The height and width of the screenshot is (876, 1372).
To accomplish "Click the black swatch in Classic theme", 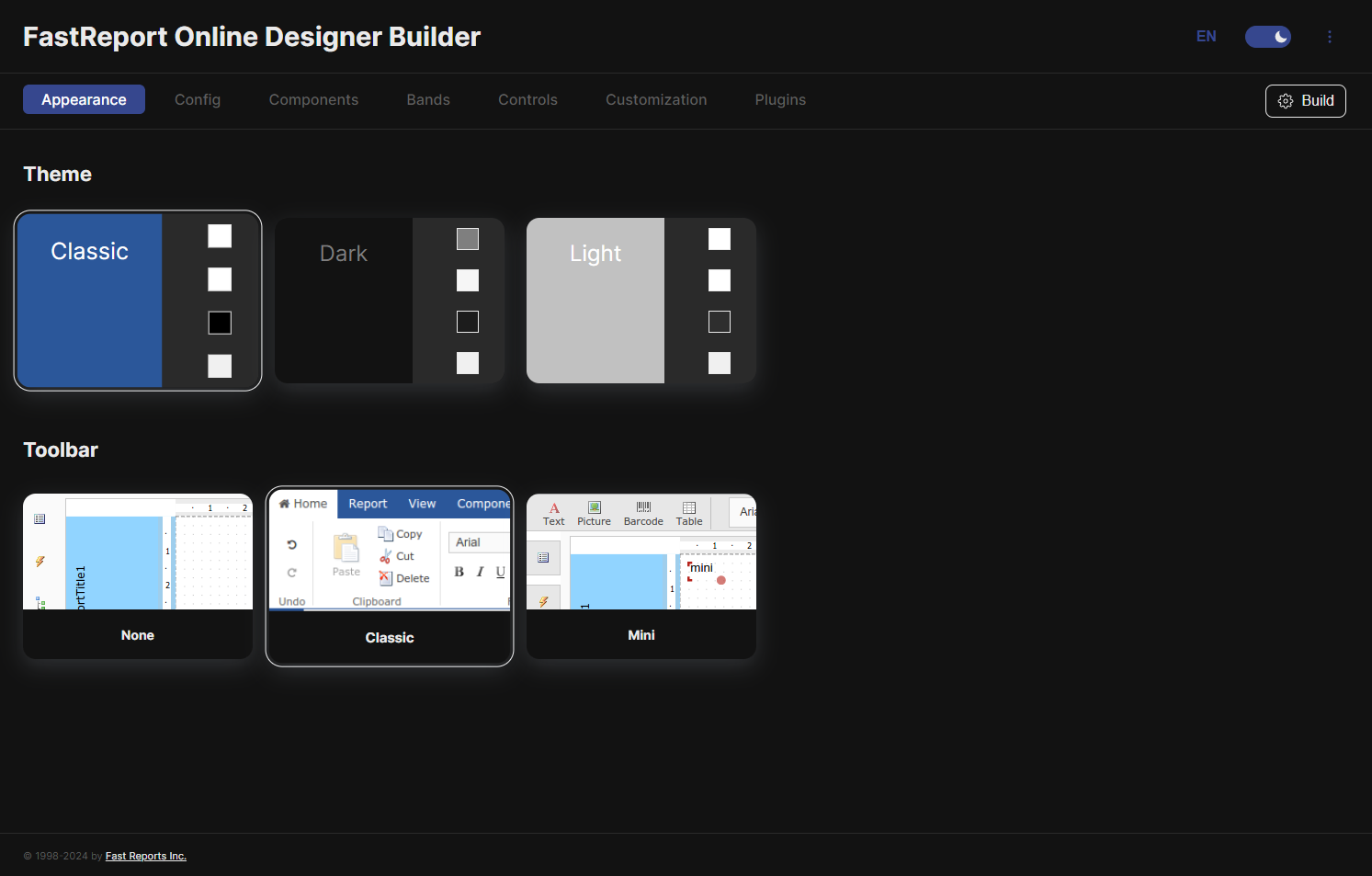I will [220, 323].
